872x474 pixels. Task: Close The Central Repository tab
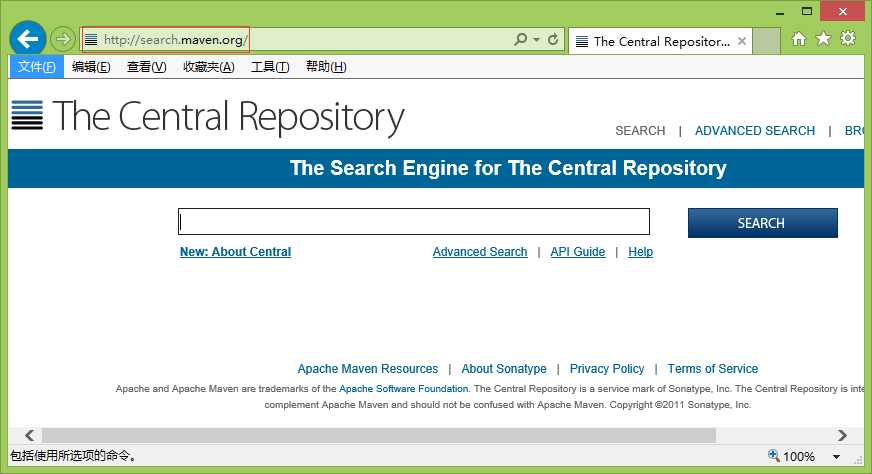click(x=742, y=41)
